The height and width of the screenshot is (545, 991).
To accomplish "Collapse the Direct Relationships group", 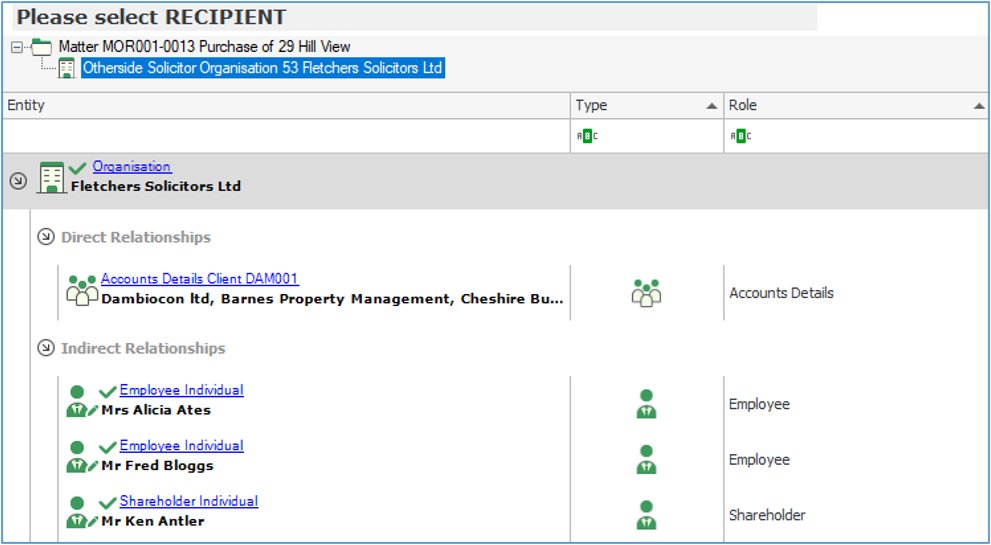I will click(x=45, y=237).
